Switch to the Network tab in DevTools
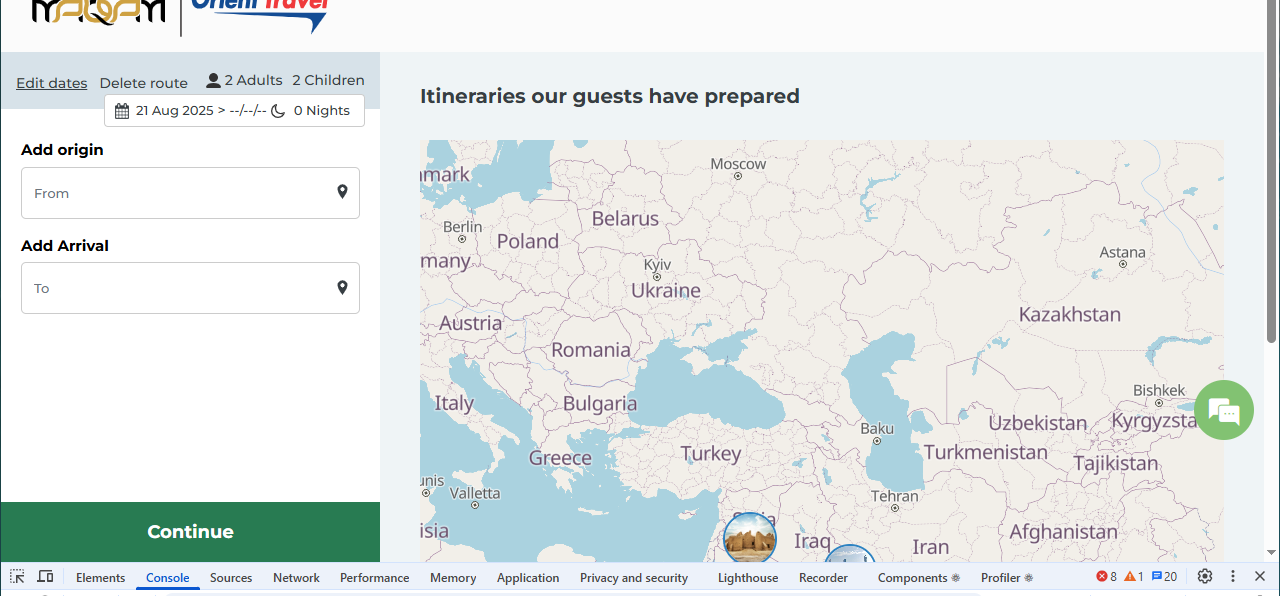The height and width of the screenshot is (596, 1280). coord(296,578)
